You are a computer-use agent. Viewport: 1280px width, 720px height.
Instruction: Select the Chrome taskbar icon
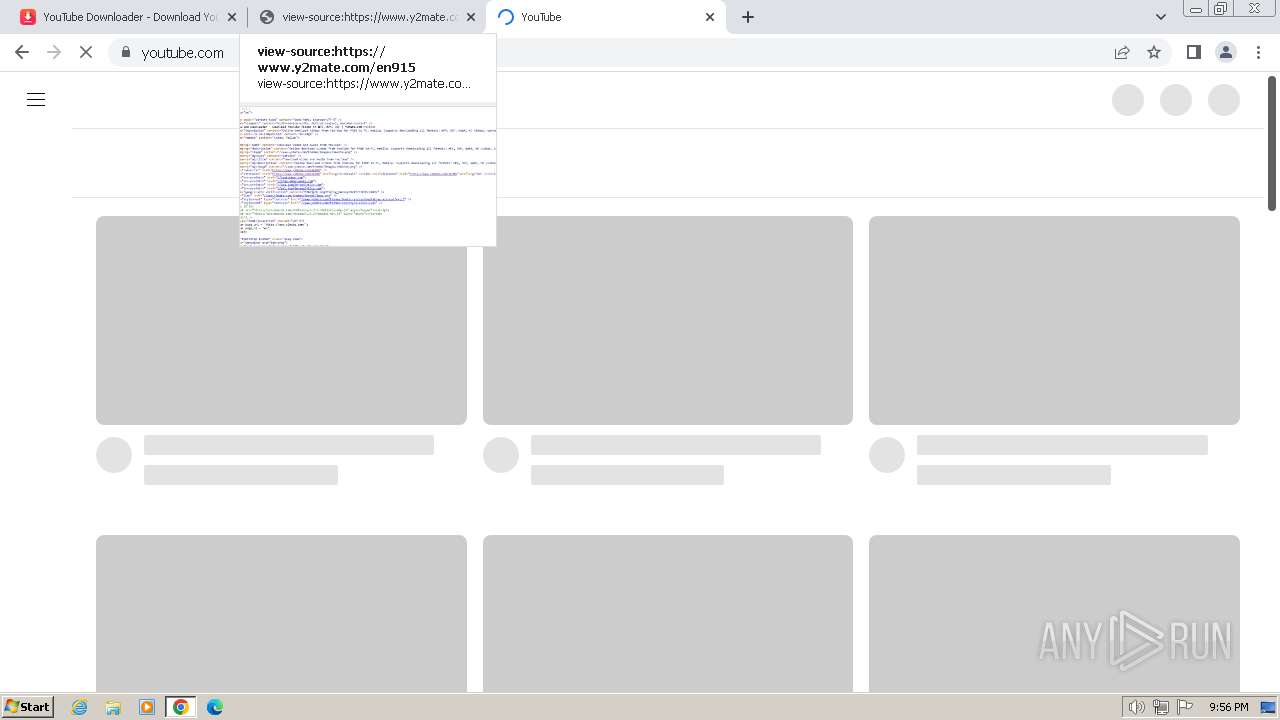(x=181, y=707)
